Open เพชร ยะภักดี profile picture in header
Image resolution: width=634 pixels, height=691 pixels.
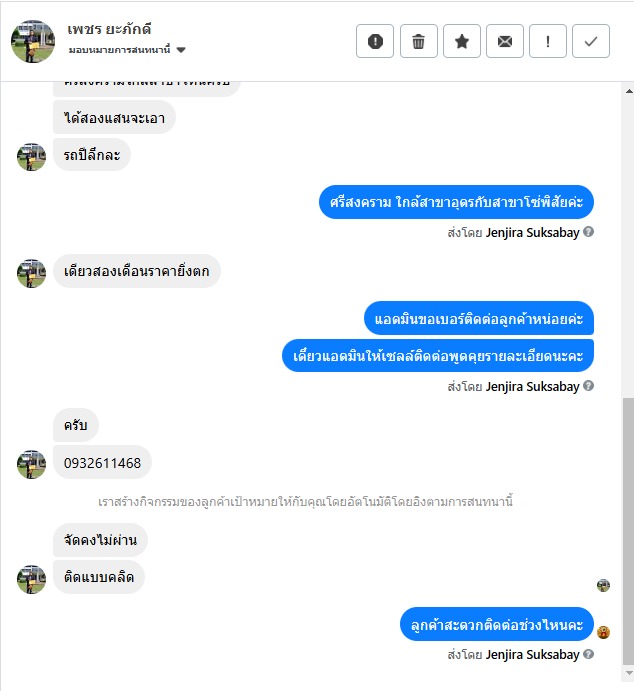click(x=33, y=41)
